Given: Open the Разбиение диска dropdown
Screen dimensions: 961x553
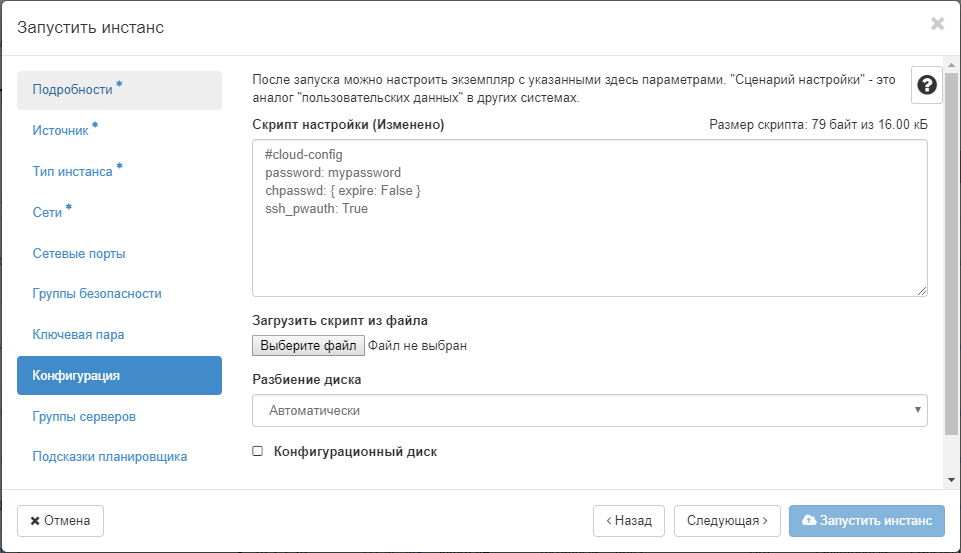Looking at the screenshot, I should (x=590, y=410).
